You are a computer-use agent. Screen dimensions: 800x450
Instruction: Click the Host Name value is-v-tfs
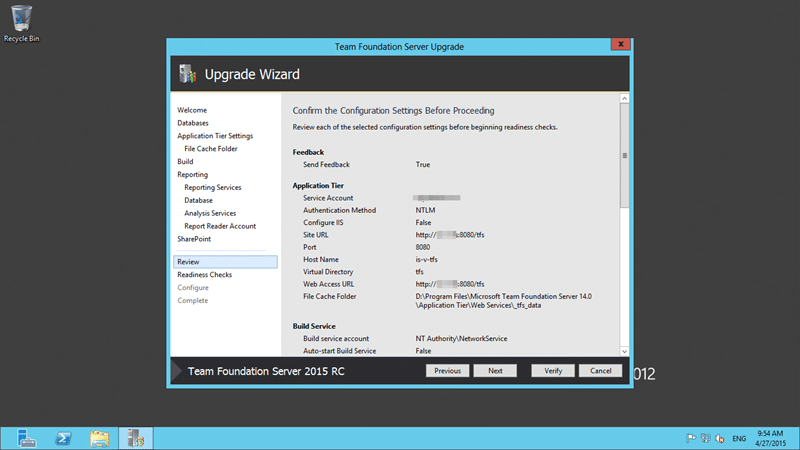coord(427,260)
